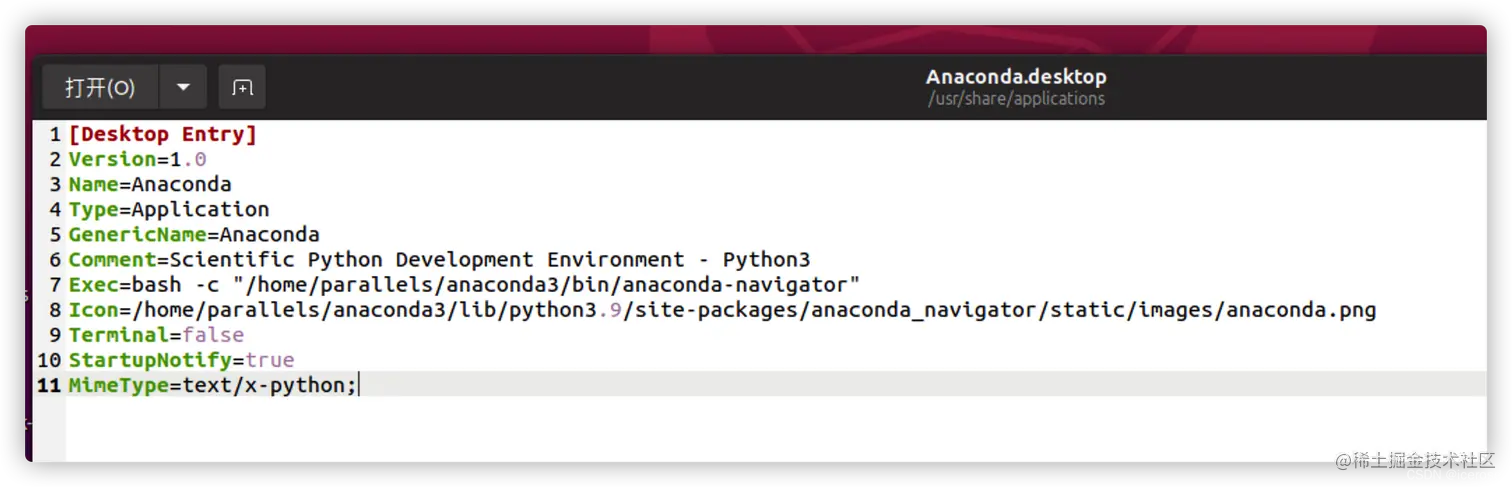Click the true value after StartupNotify

click(269, 360)
